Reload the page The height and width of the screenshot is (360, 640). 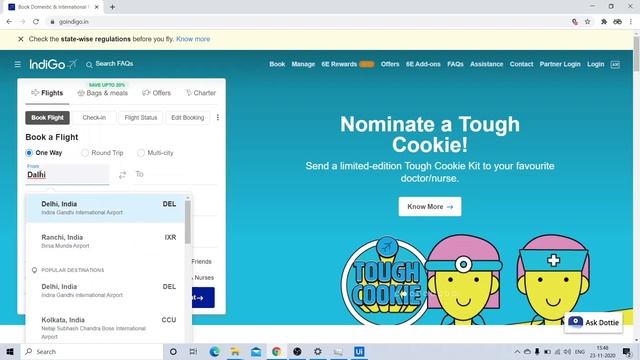[x=36, y=22]
